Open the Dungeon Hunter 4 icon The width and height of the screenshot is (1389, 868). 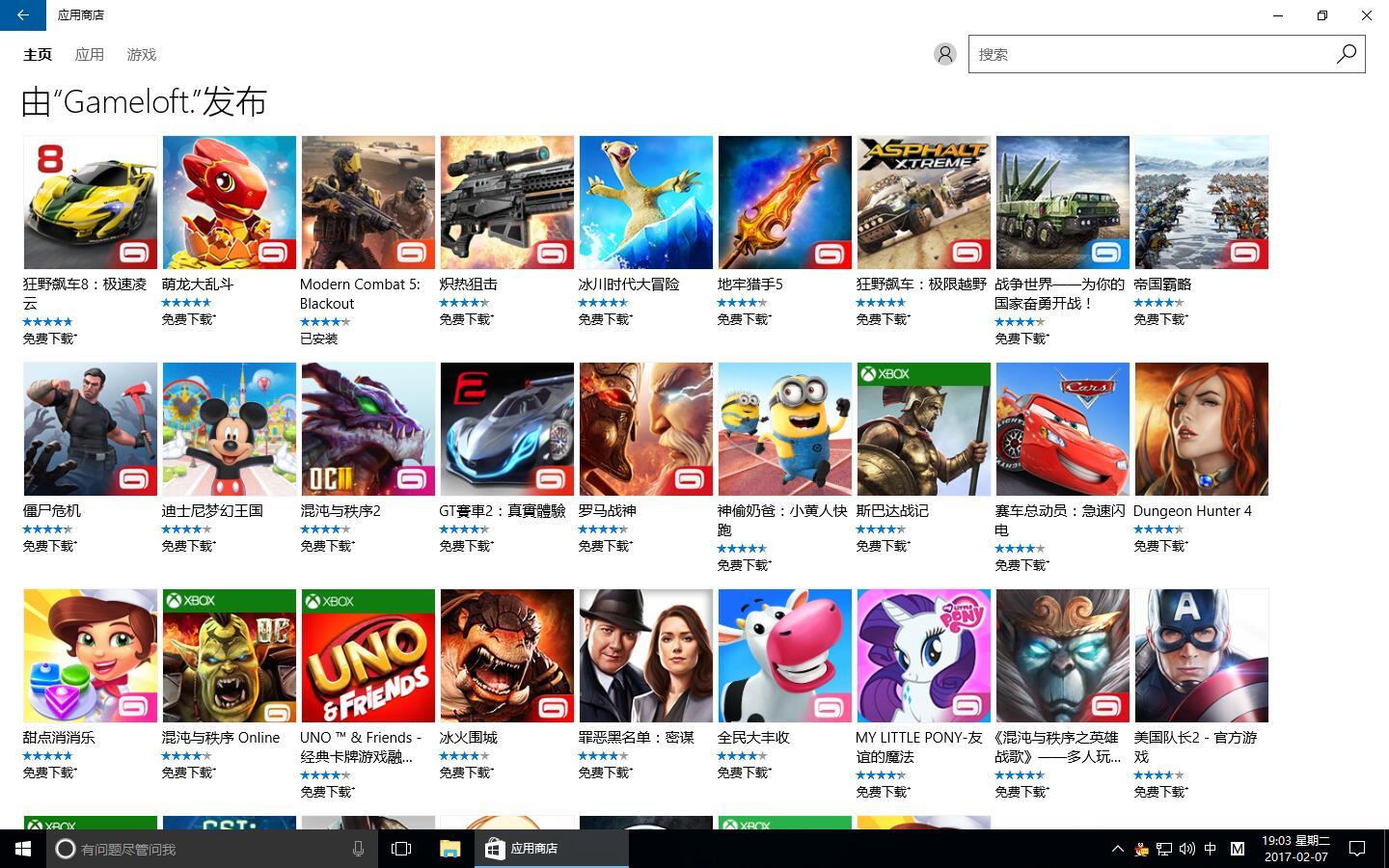coord(1202,429)
